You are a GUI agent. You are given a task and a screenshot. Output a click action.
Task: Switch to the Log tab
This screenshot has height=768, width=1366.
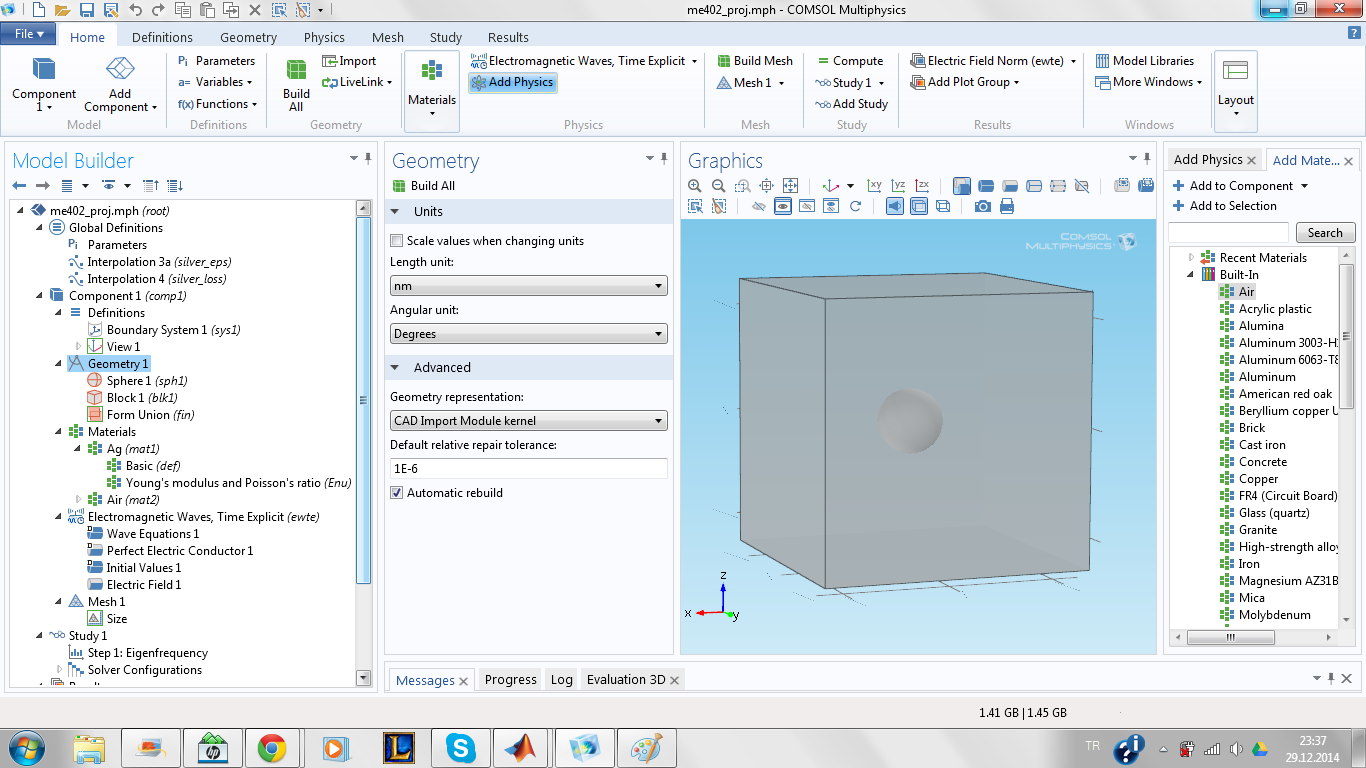[562, 680]
